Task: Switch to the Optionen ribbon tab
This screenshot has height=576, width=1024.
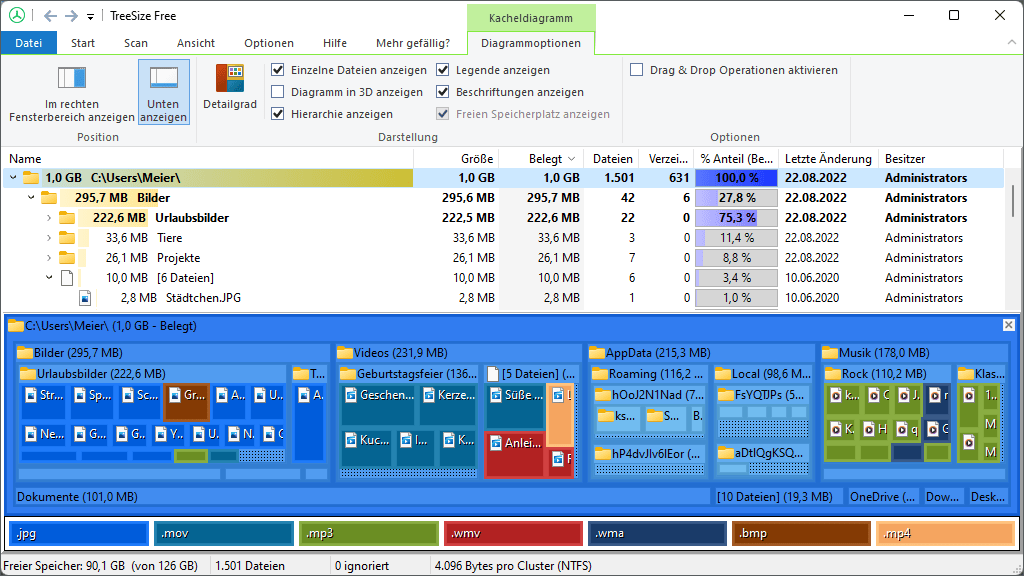Action: pos(269,43)
